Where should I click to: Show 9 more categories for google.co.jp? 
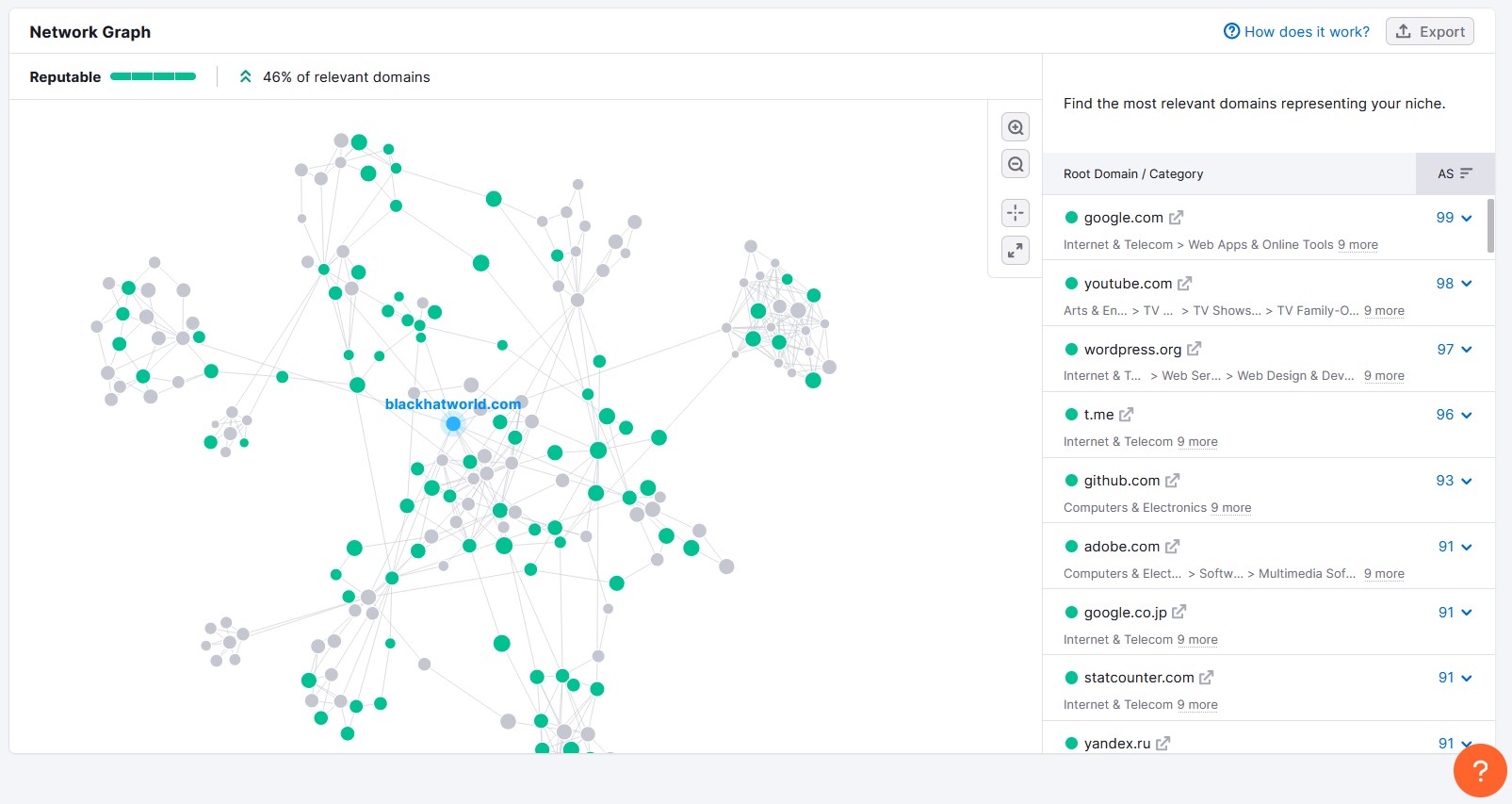1197,640
